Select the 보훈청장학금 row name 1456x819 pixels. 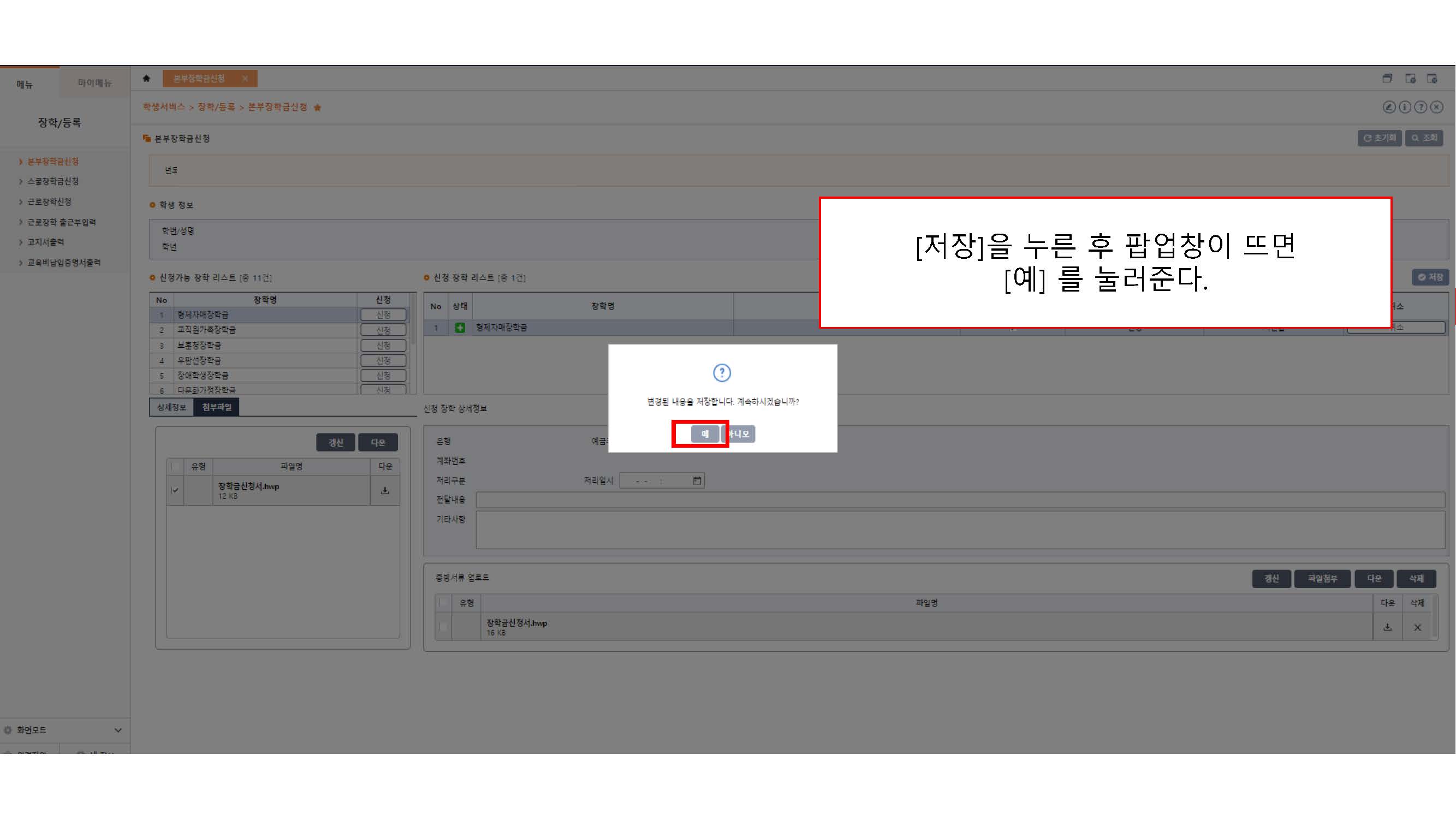(x=199, y=346)
